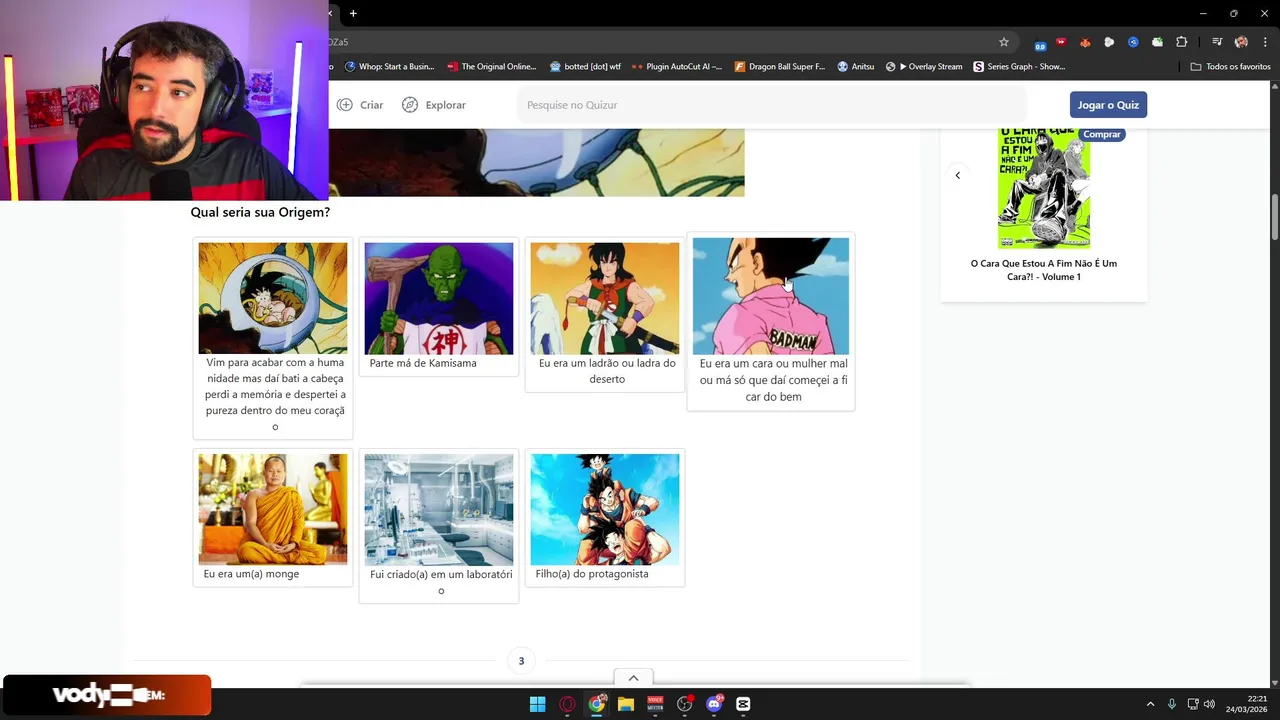Click the microphone tray icon
1280x720 pixels.
tap(1172, 704)
